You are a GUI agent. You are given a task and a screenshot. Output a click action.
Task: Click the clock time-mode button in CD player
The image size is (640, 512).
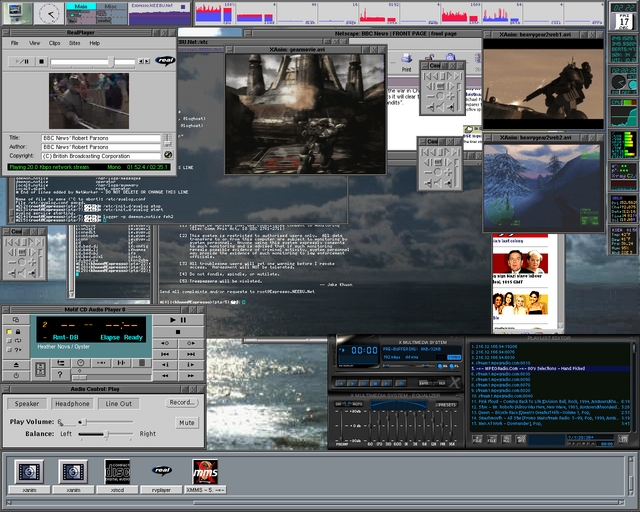tap(80, 363)
